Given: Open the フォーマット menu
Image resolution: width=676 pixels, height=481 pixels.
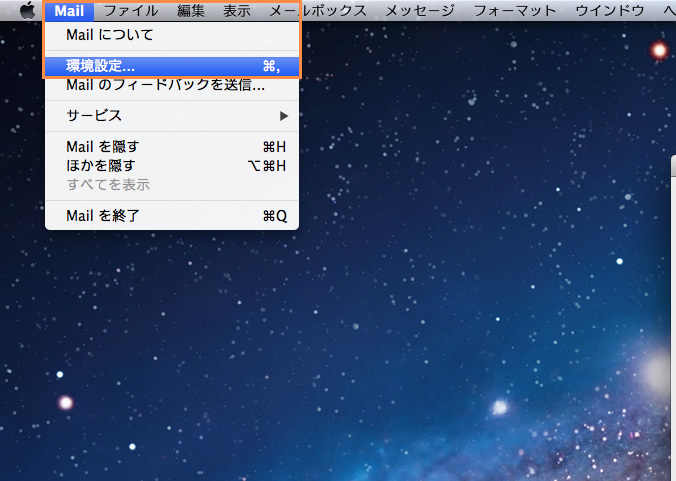Looking at the screenshot, I should coord(516,11).
